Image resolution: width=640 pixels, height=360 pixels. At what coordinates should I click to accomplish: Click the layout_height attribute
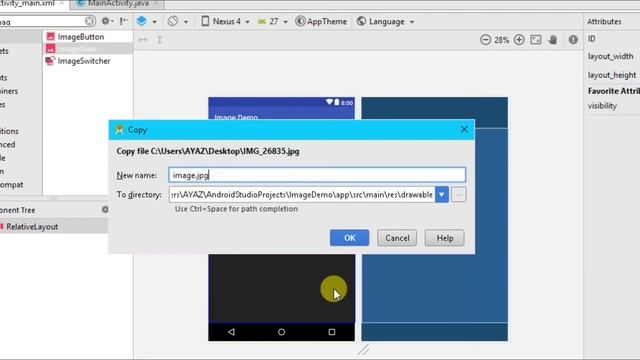tap(612, 75)
